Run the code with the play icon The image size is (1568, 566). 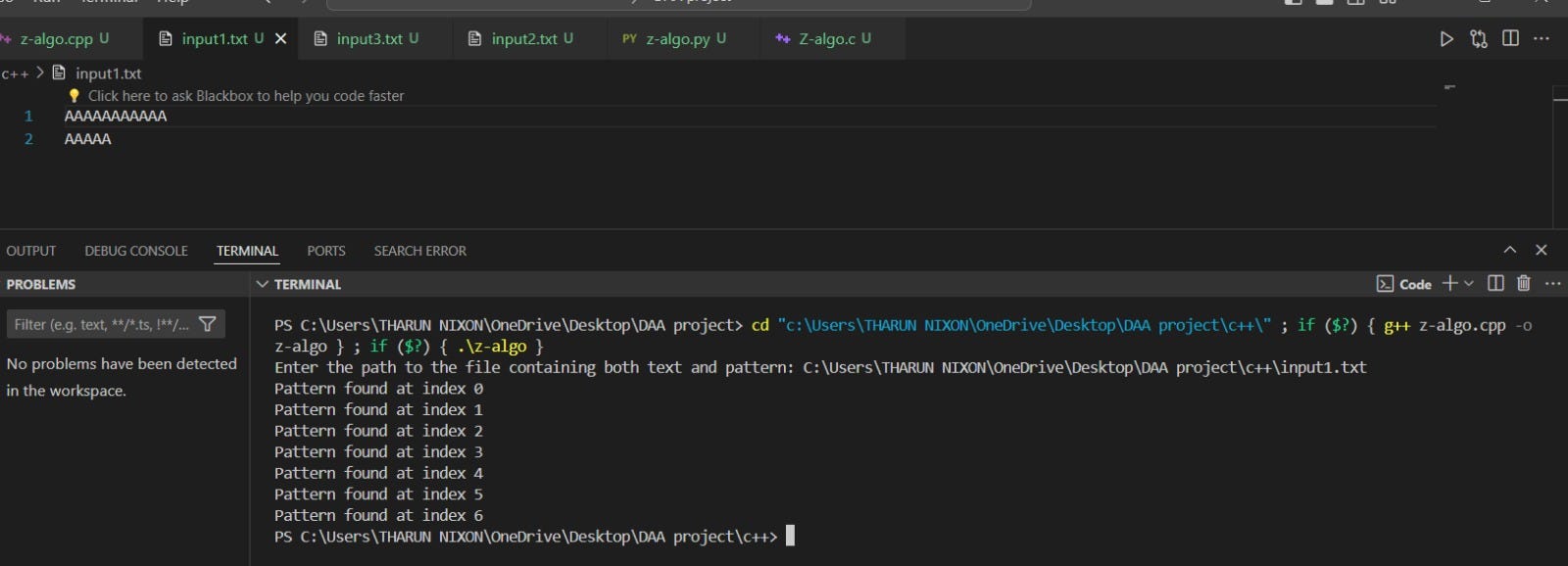(1446, 39)
